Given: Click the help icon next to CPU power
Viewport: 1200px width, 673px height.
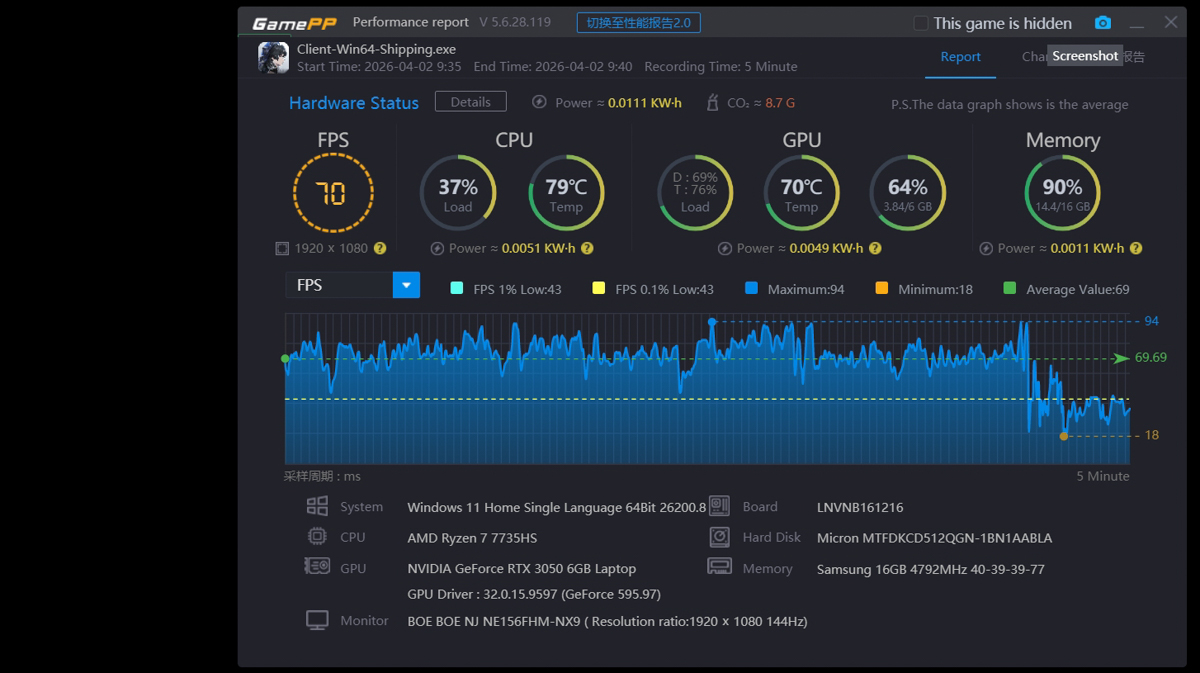Looking at the screenshot, I should [x=587, y=248].
